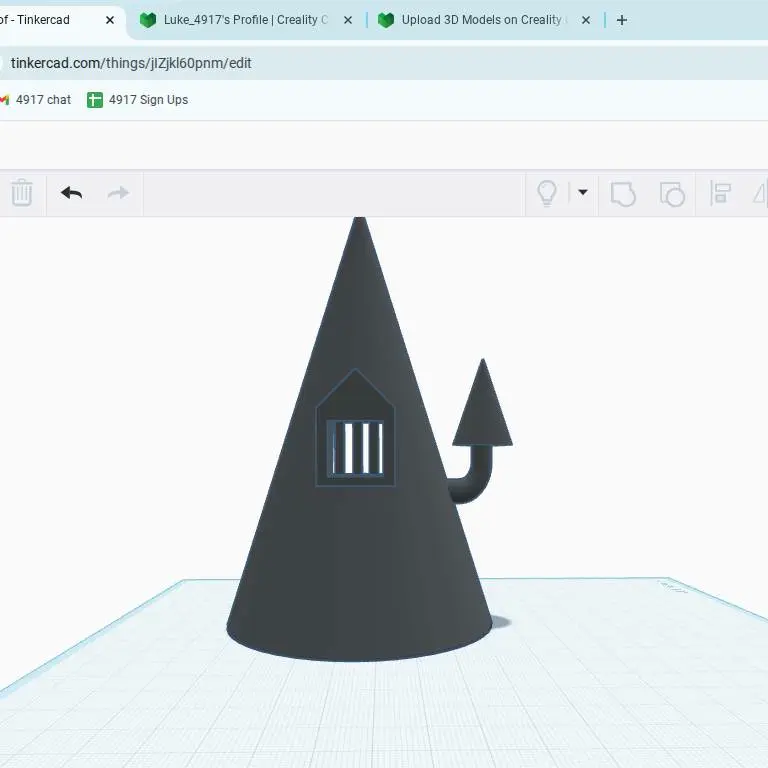Switch to Upload 3D Models tab
Viewport: 768px width, 768px height.
pyautogui.click(x=480, y=20)
